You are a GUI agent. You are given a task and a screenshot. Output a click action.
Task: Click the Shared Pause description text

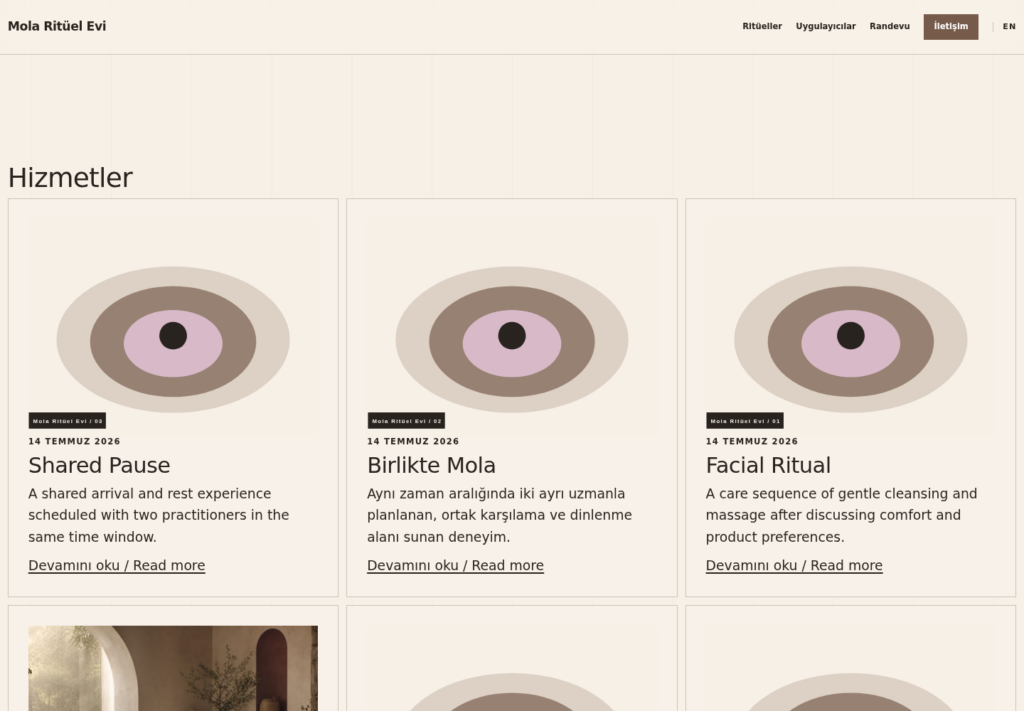[159, 515]
